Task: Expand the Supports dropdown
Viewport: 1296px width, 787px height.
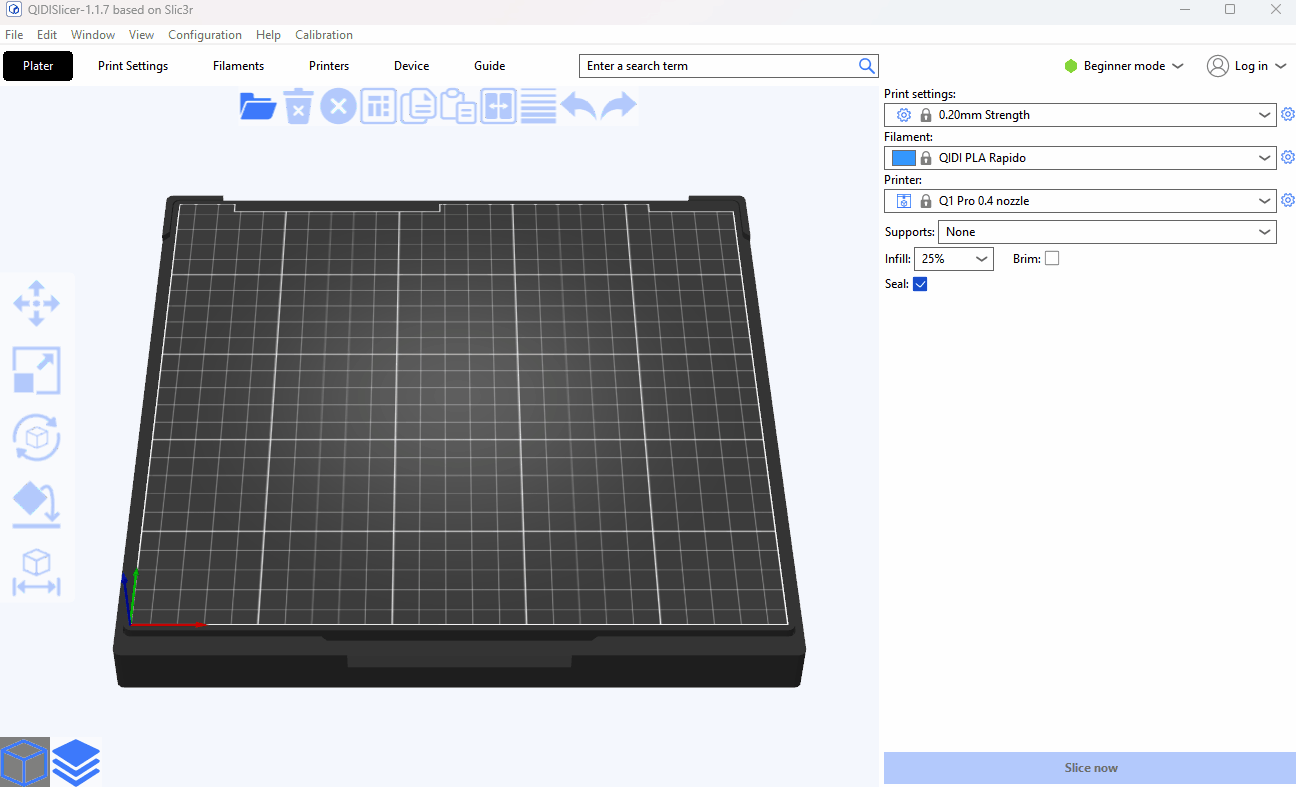Action: coord(1106,232)
